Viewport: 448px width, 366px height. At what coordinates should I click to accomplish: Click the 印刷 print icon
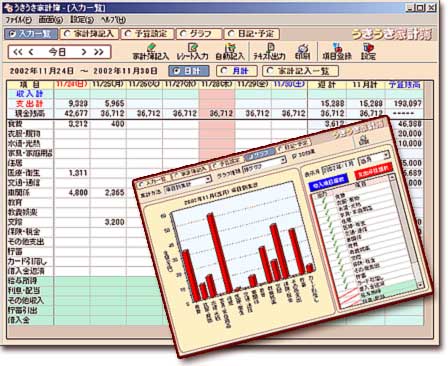pyautogui.click(x=303, y=52)
